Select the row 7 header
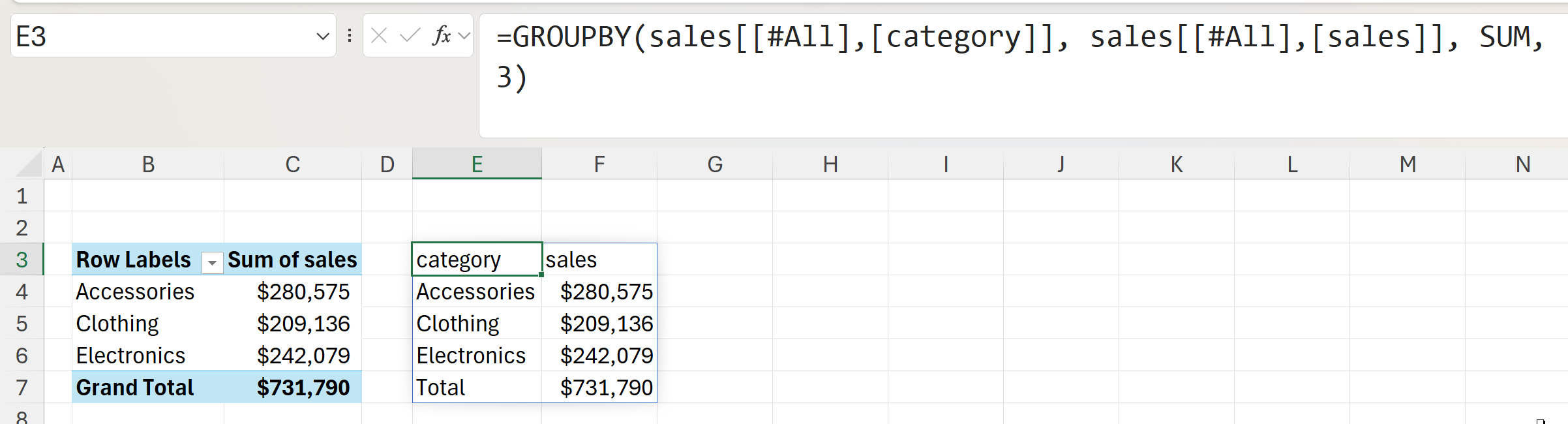Image resolution: width=1568 pixels, height=424 pixels. pyautogui.click(x=22, y=387)
